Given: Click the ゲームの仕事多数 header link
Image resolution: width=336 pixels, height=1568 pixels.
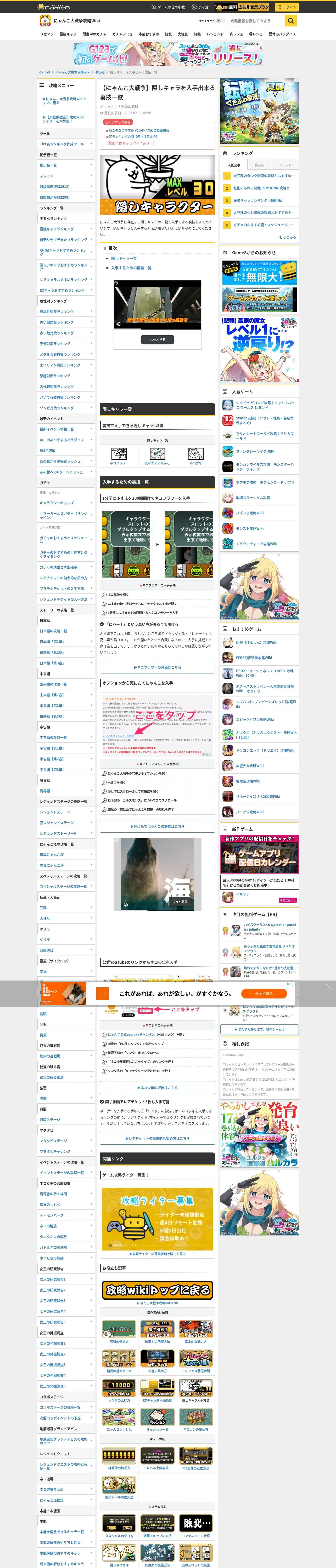Looking at the screenshot, I should [168, 7].
